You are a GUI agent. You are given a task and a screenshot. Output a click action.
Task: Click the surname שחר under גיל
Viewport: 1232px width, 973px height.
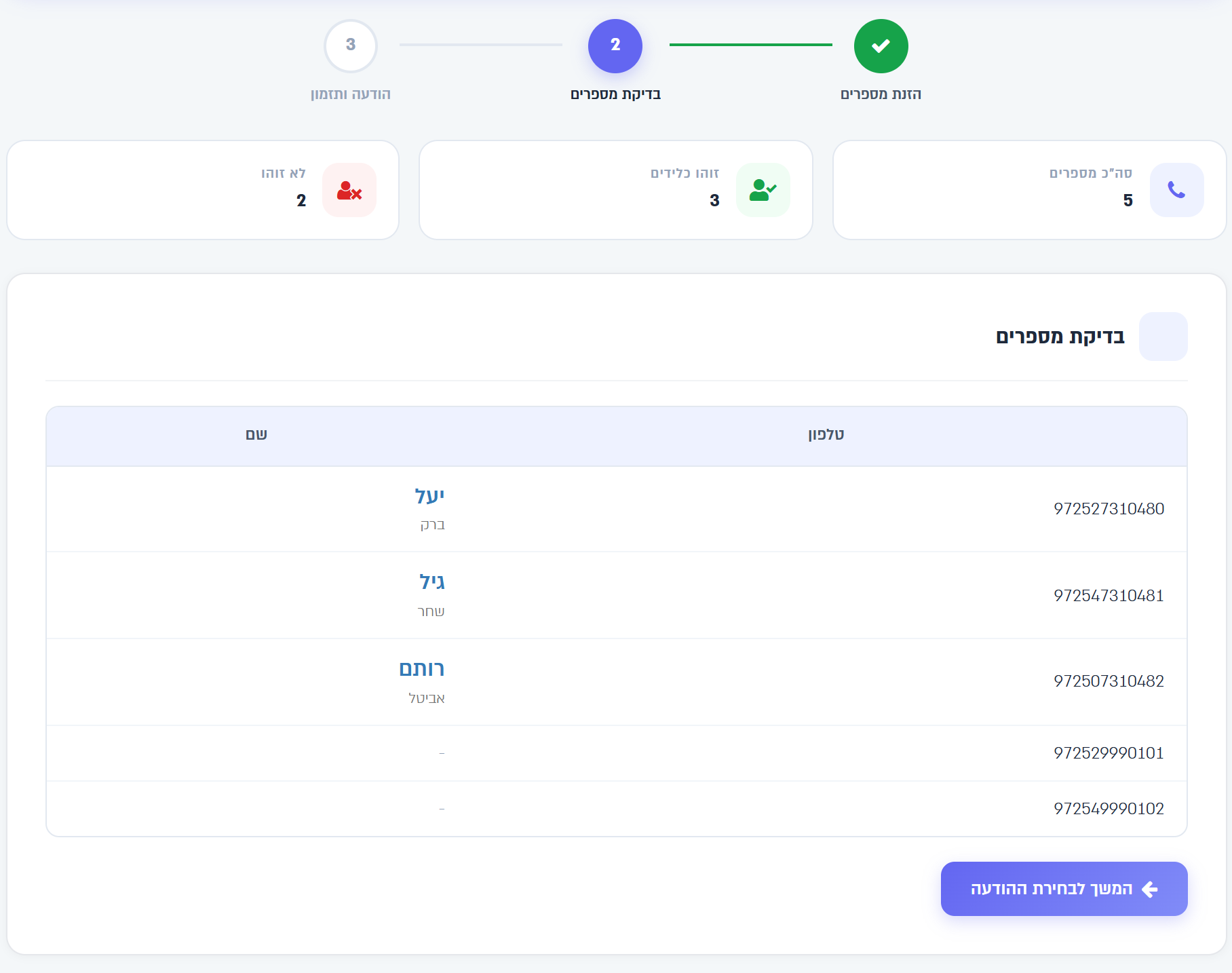coord(431,611)
